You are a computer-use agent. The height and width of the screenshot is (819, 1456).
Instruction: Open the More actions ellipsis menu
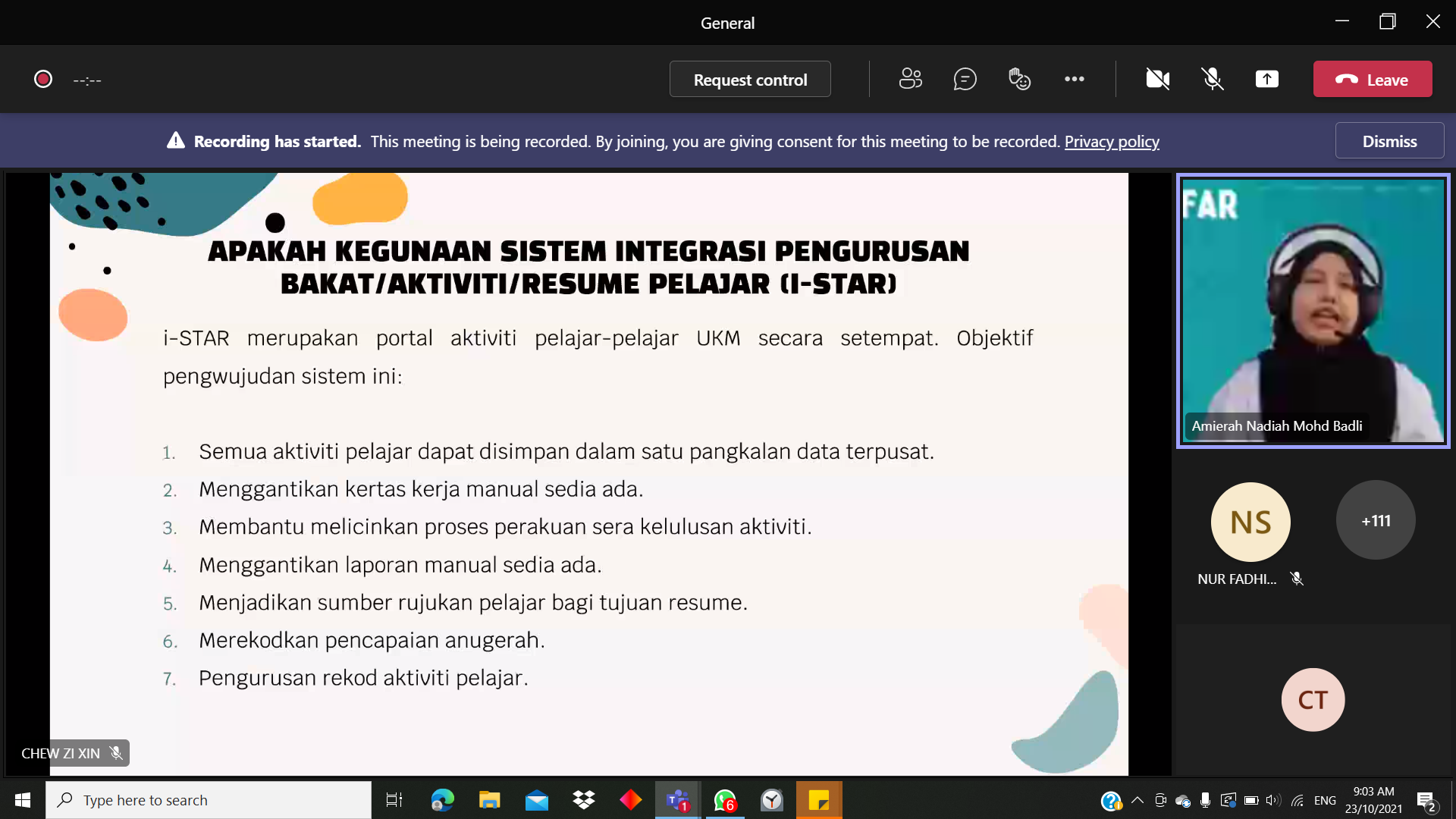pos(1074,79)
